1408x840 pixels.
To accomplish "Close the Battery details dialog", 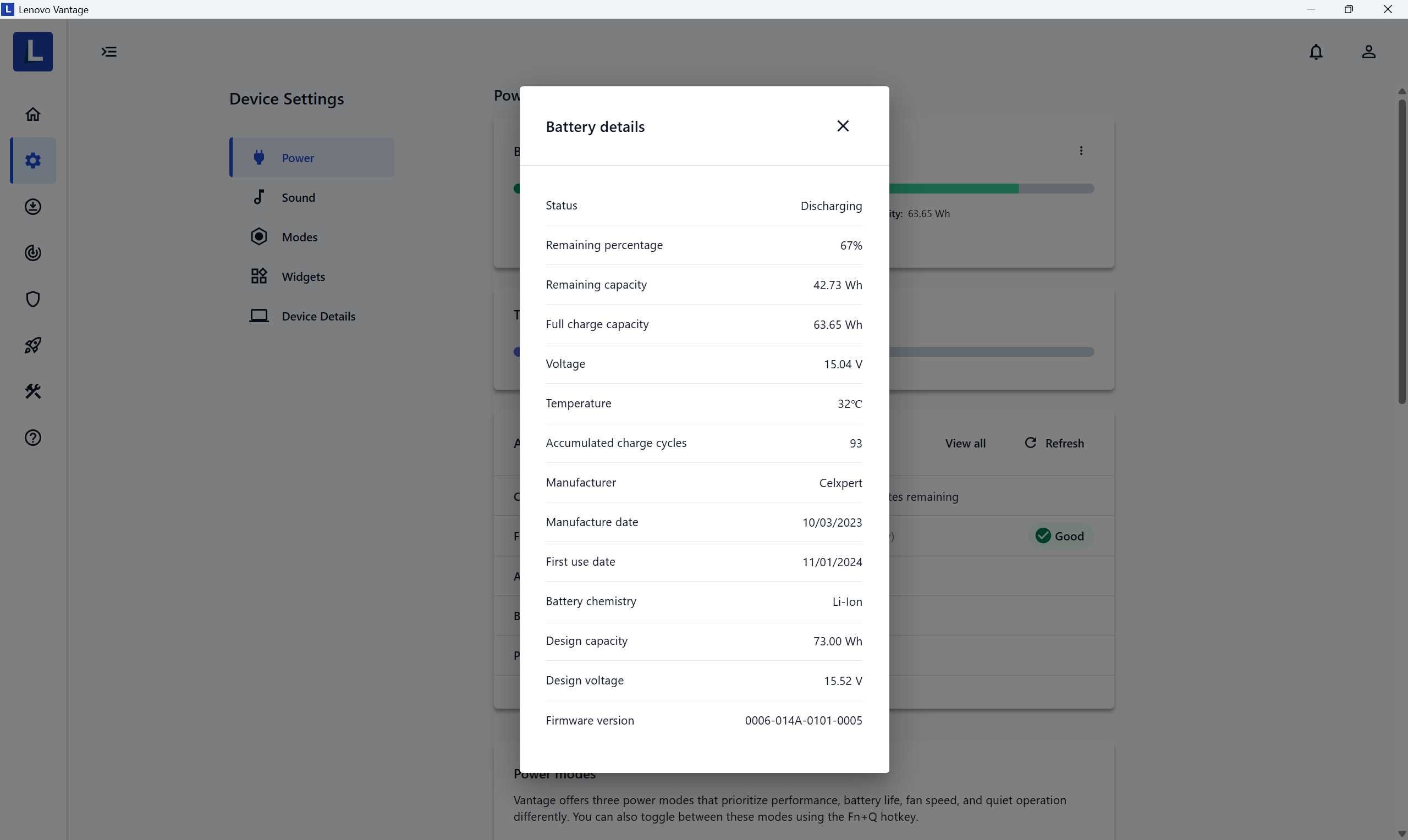I will click(x=843, y=126).
